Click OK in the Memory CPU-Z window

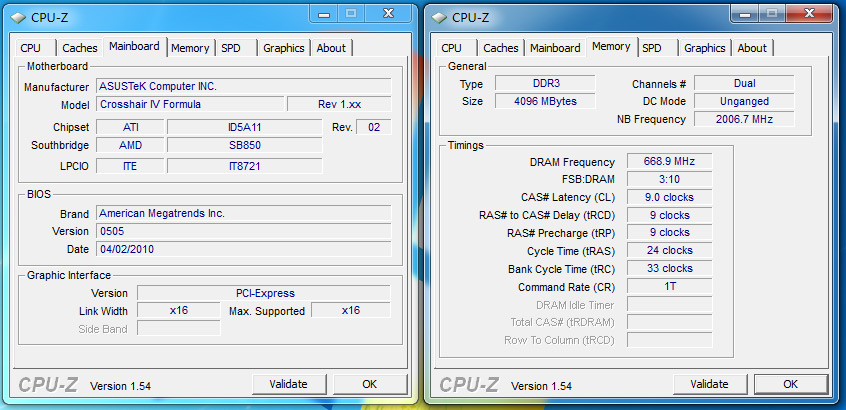click(791, 384)
